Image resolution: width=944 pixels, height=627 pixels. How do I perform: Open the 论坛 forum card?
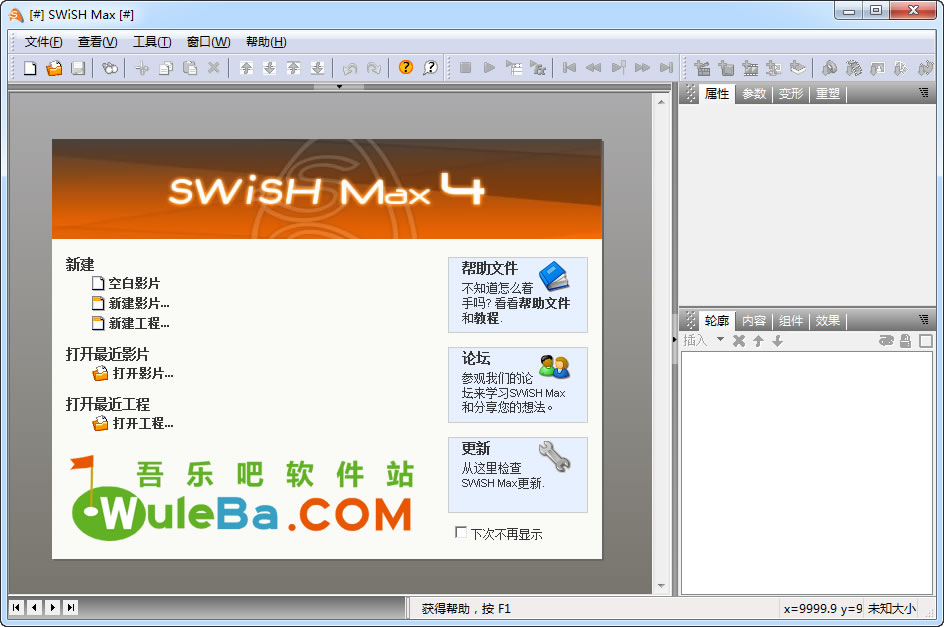[518, 384]
